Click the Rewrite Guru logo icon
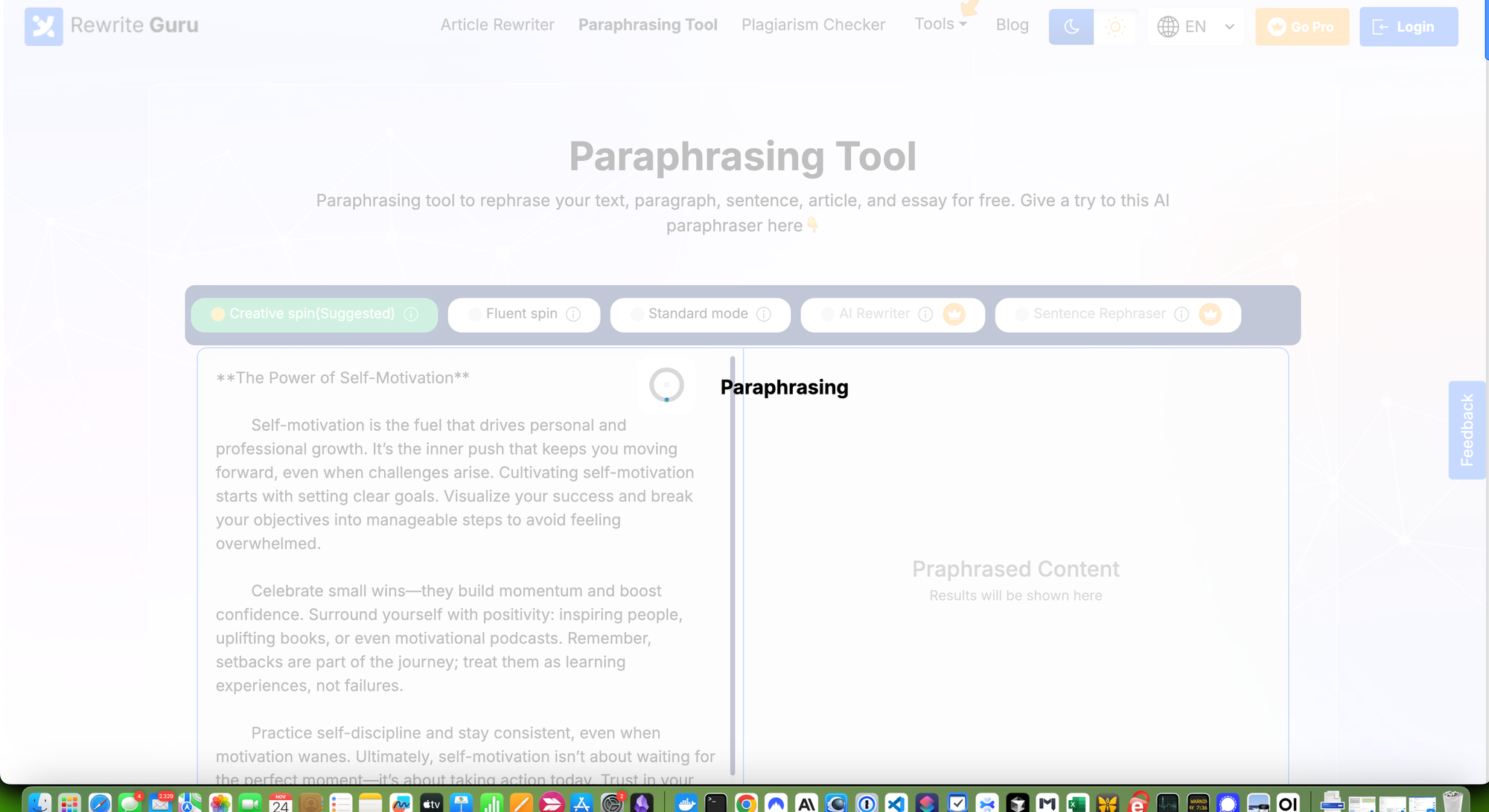 click(43, 27)
